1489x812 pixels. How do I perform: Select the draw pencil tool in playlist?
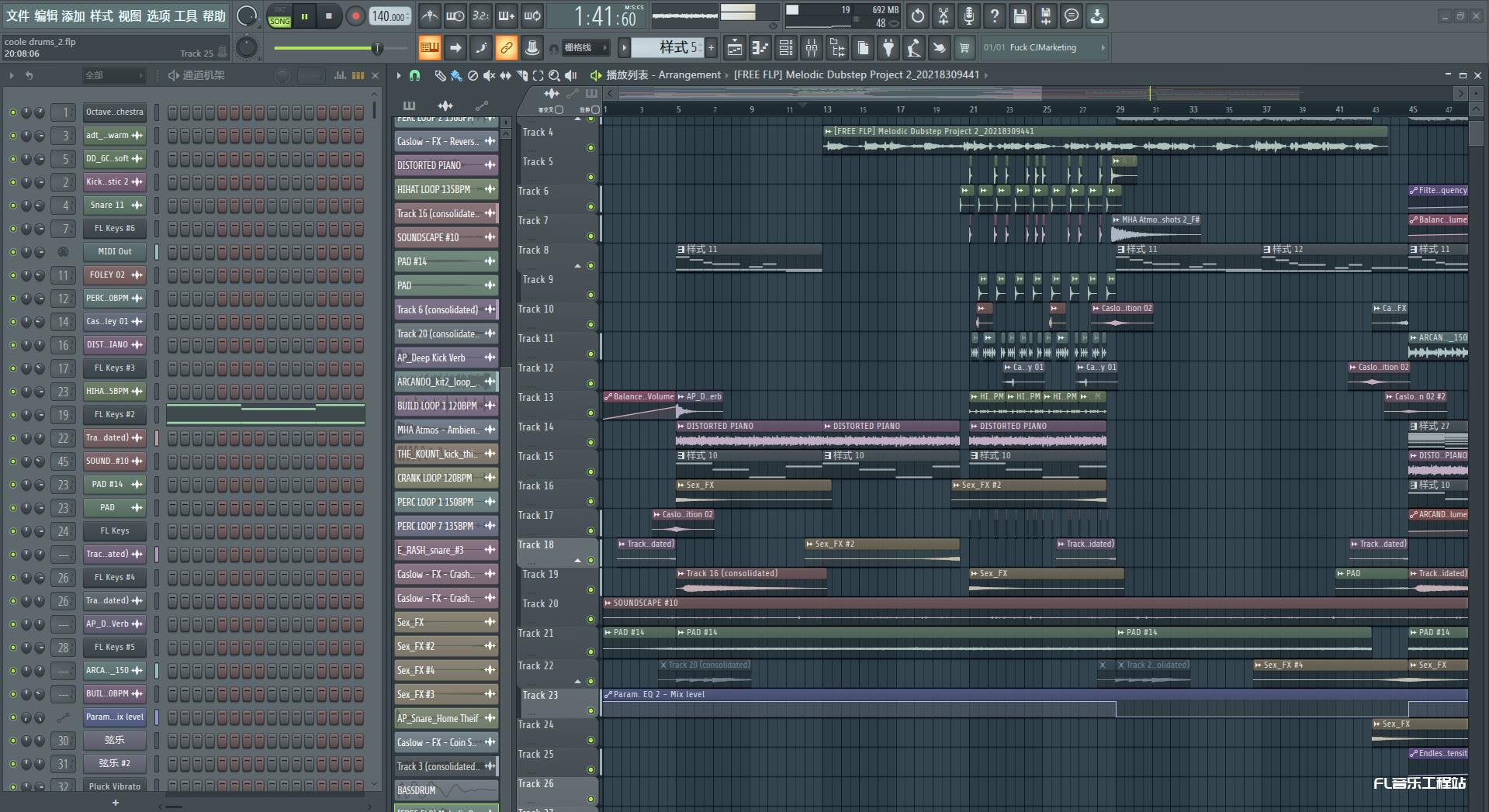(440, 75)
